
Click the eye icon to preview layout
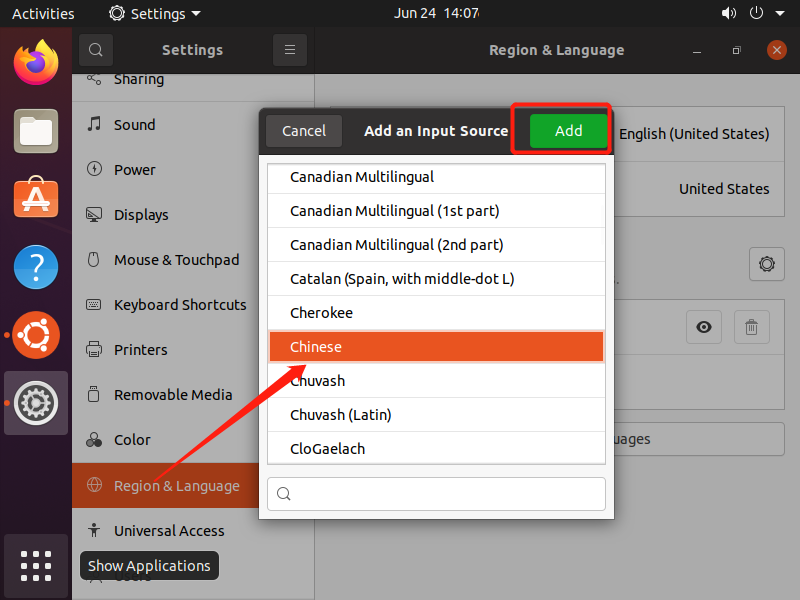704,327
